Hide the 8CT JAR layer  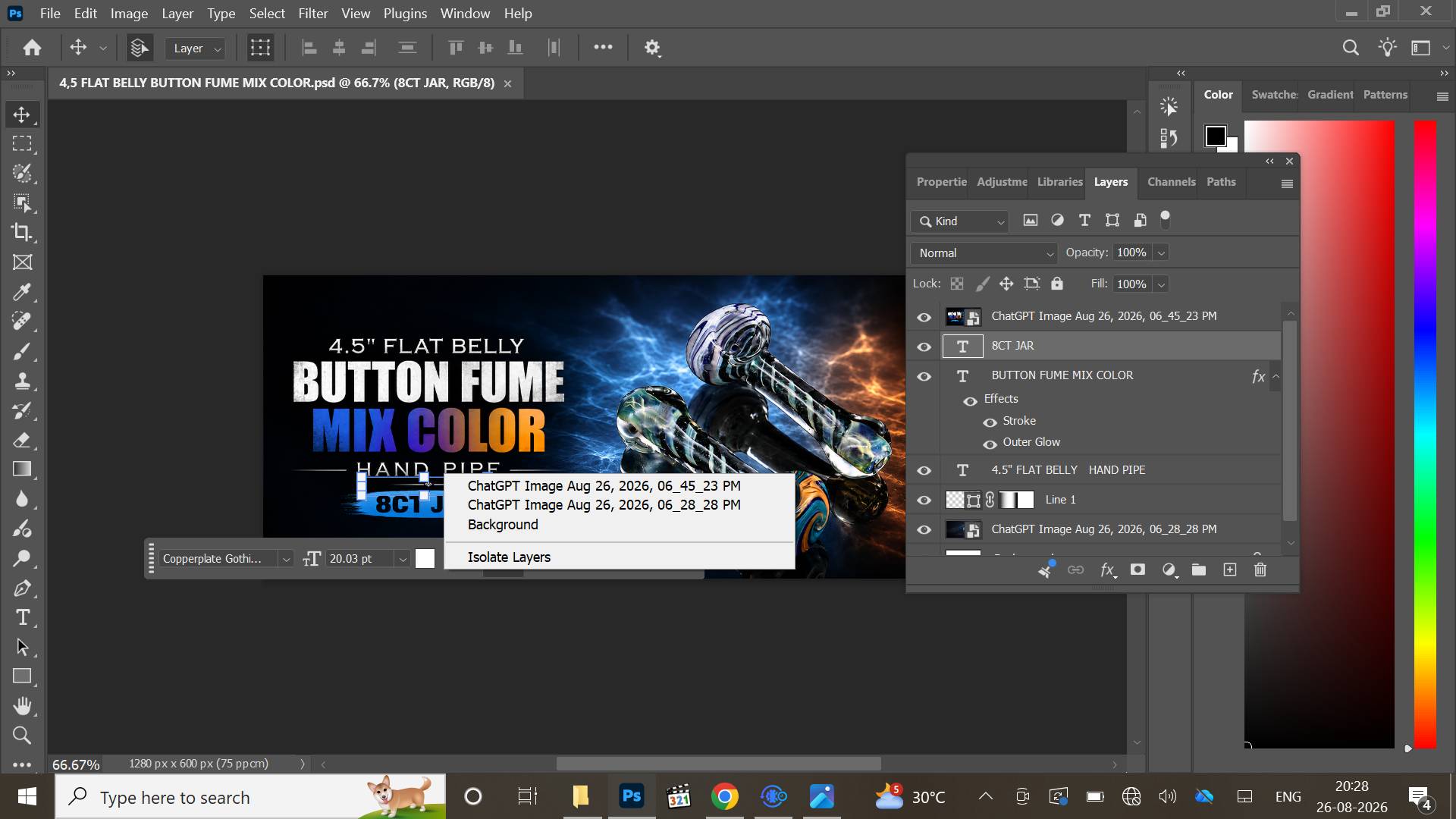click(x=924, y=347)
